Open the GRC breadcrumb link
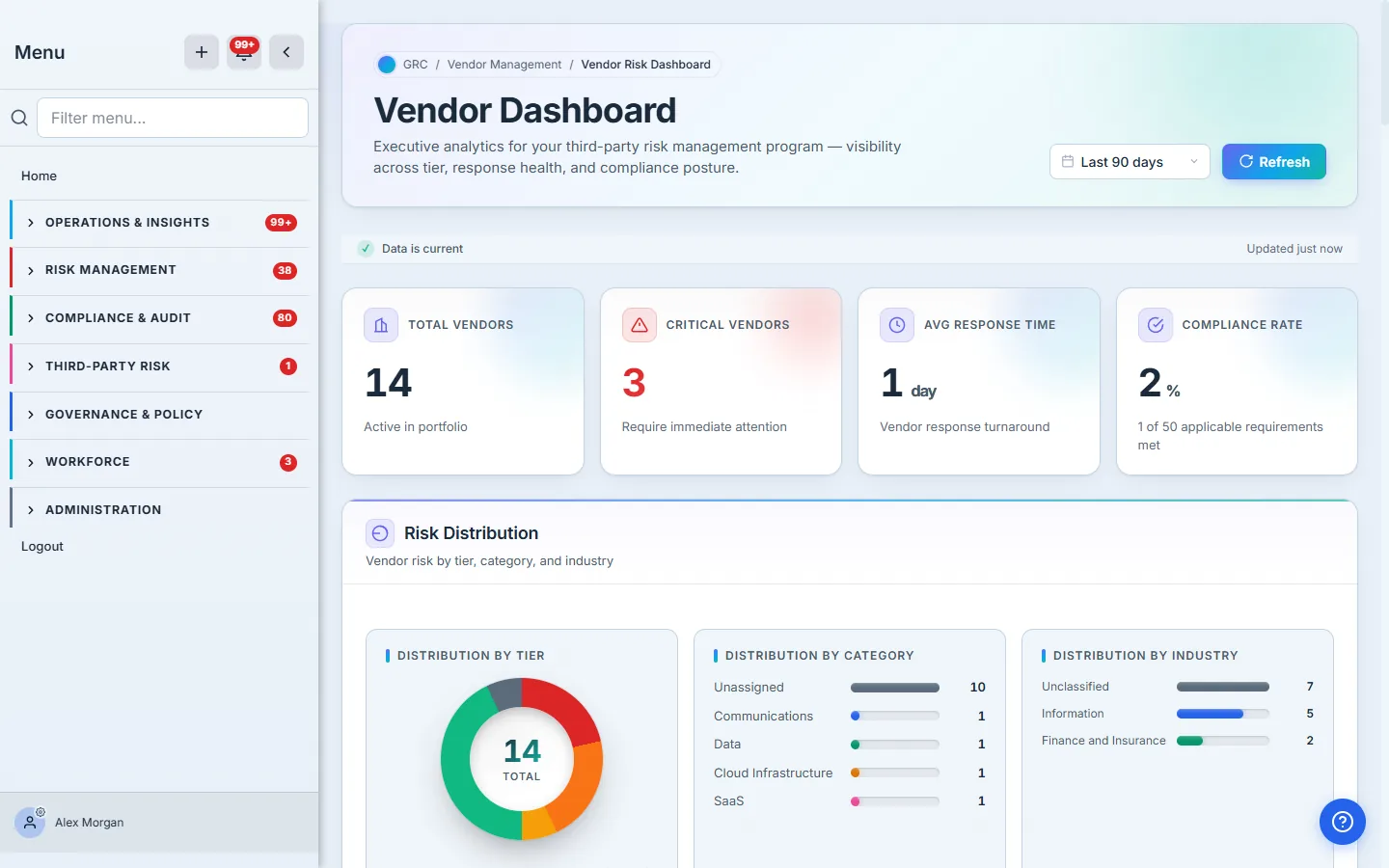This screenshot has height=868, width=1389. pyautogui.click(x=416, y=65)
